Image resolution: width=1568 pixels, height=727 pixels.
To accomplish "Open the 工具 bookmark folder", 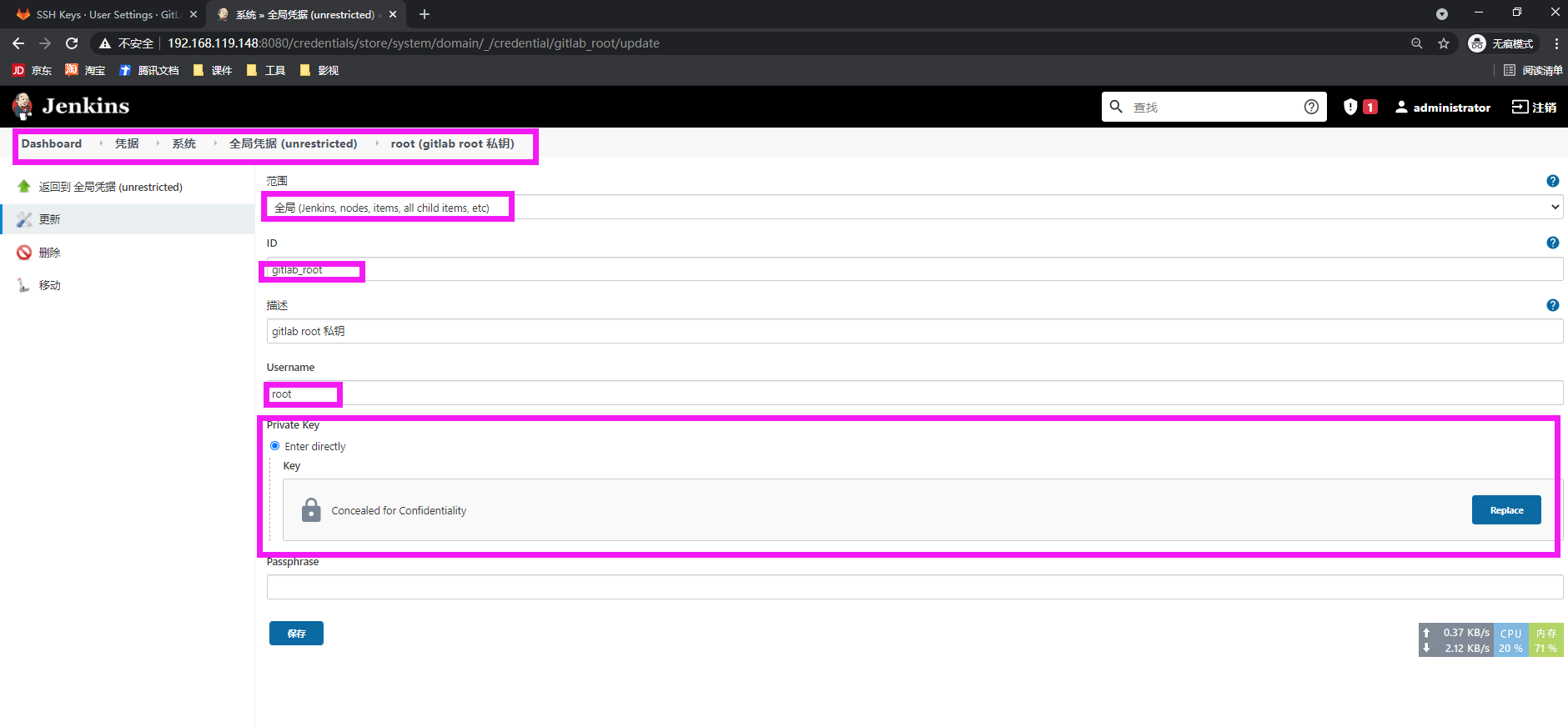I will click(x=266, y=70).
